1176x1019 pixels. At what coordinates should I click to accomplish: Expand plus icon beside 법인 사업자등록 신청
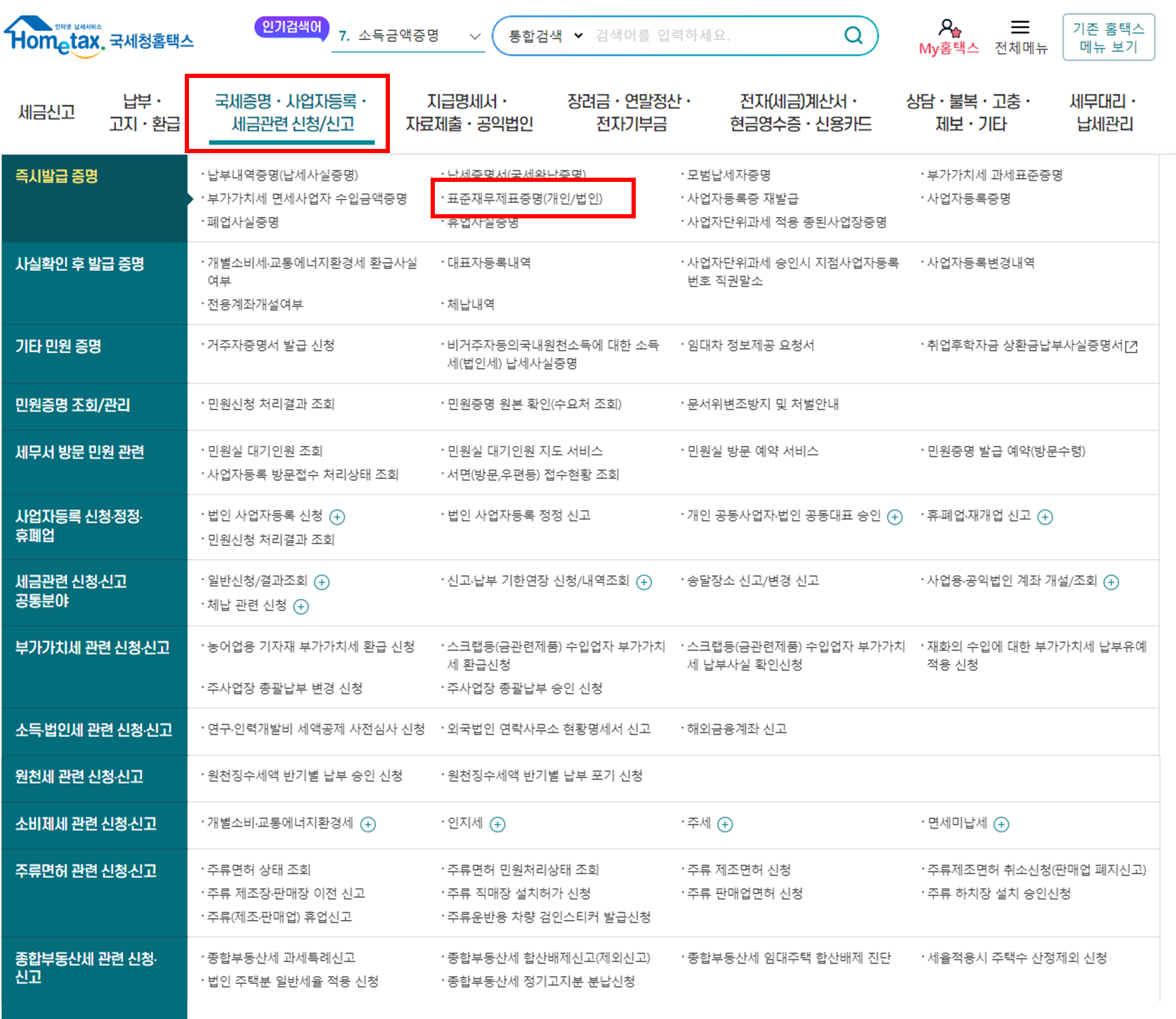(337, 517)
